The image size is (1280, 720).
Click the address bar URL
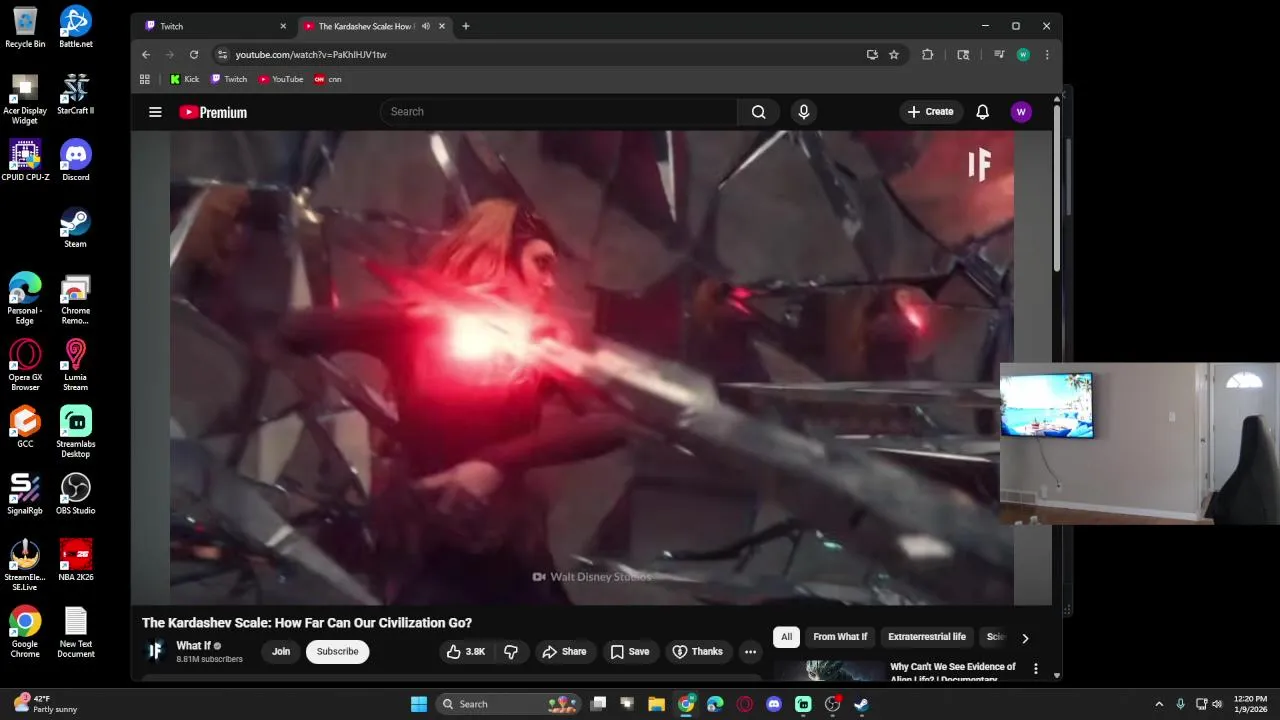coord(311,55)
